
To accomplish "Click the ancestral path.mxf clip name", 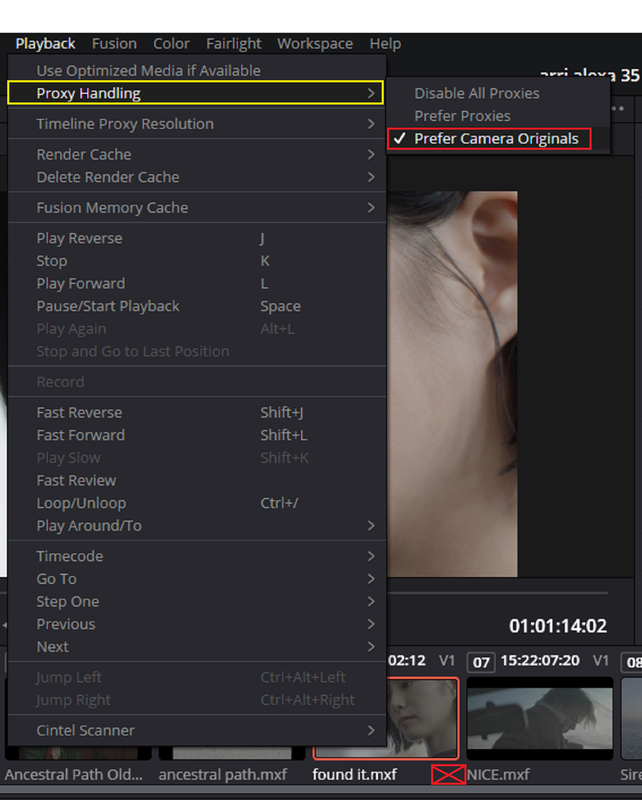I will (223, 774).
